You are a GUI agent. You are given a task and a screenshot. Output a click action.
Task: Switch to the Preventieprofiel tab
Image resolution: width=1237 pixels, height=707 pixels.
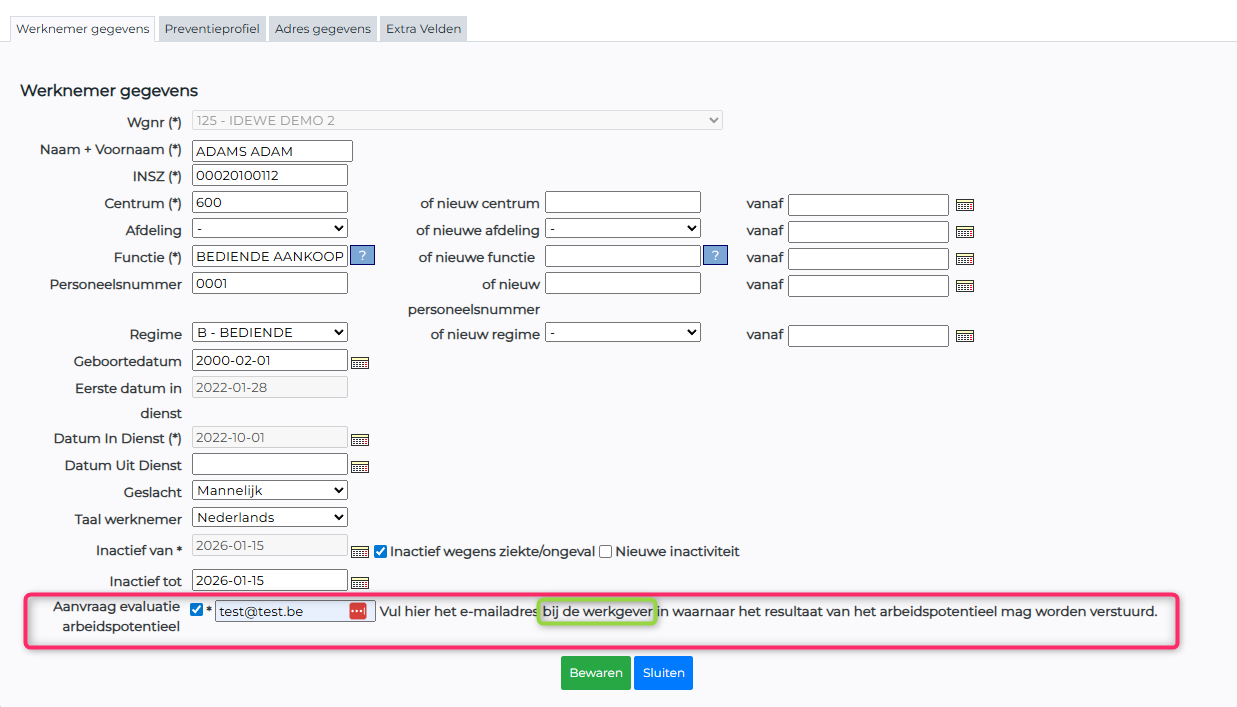pyautogui.click(x=213, y=29)
